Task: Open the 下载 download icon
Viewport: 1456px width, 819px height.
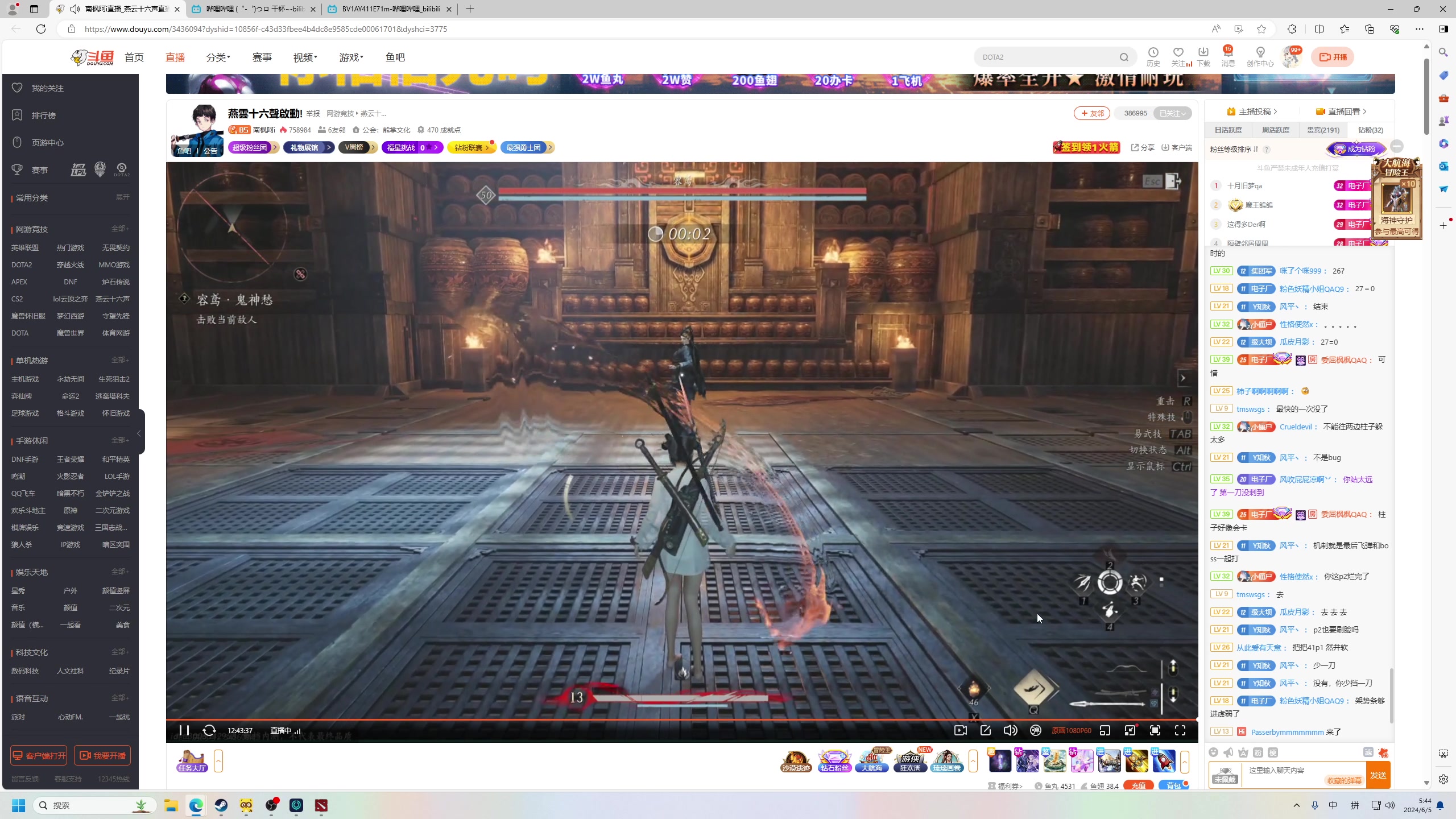Action: 1203,57
